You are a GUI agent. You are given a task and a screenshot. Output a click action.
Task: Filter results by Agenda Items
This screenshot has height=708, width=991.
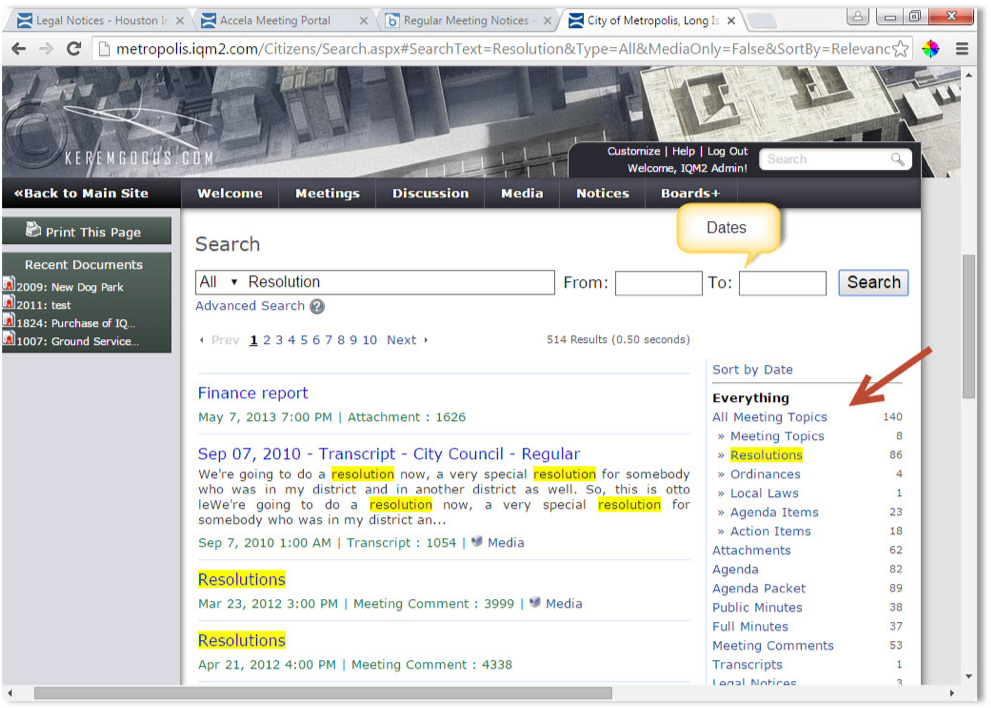coord(774,512)
